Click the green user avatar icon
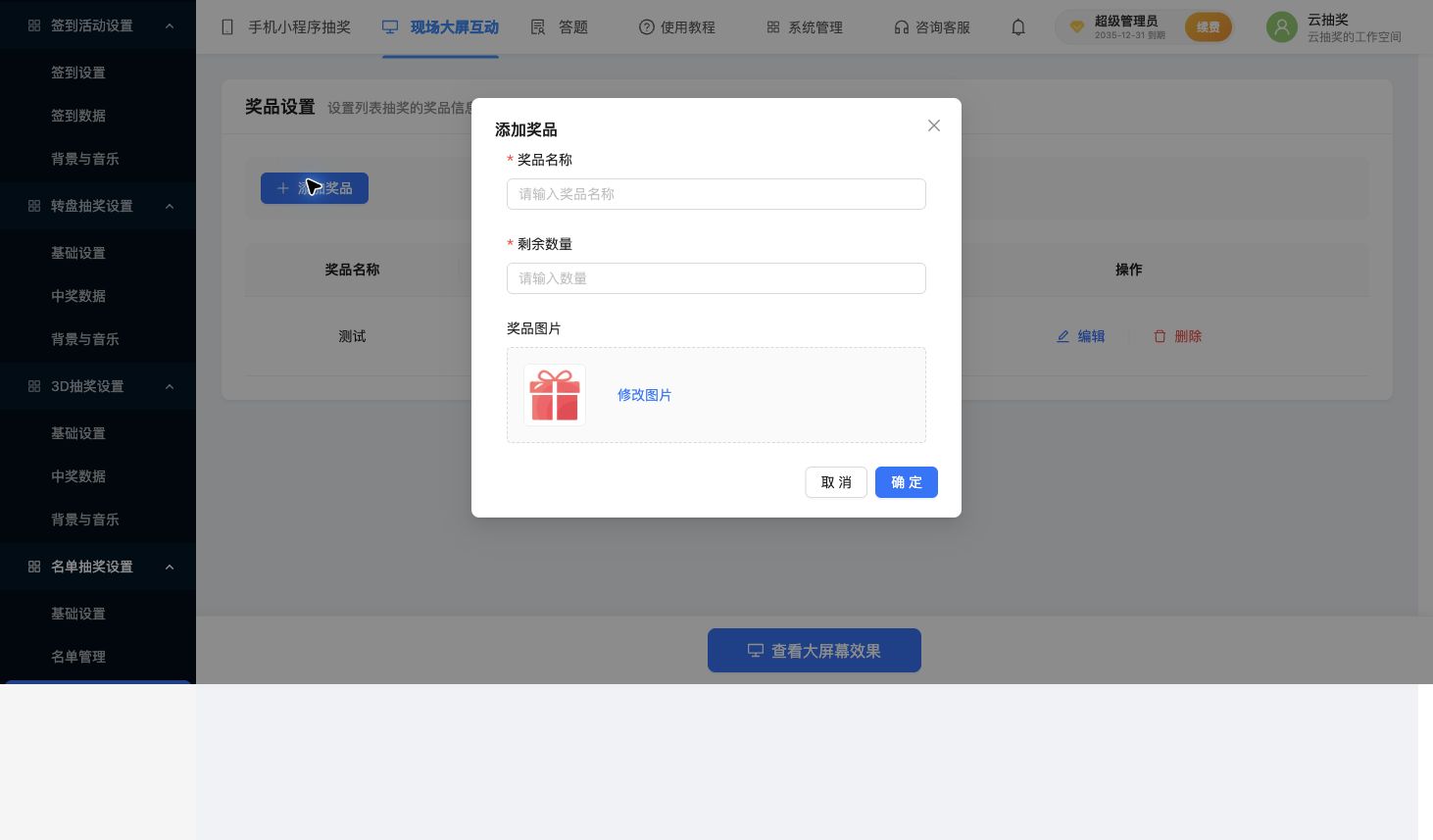Image resolution: width=1433 pixels, height=840 pixels. [1282, 27]
